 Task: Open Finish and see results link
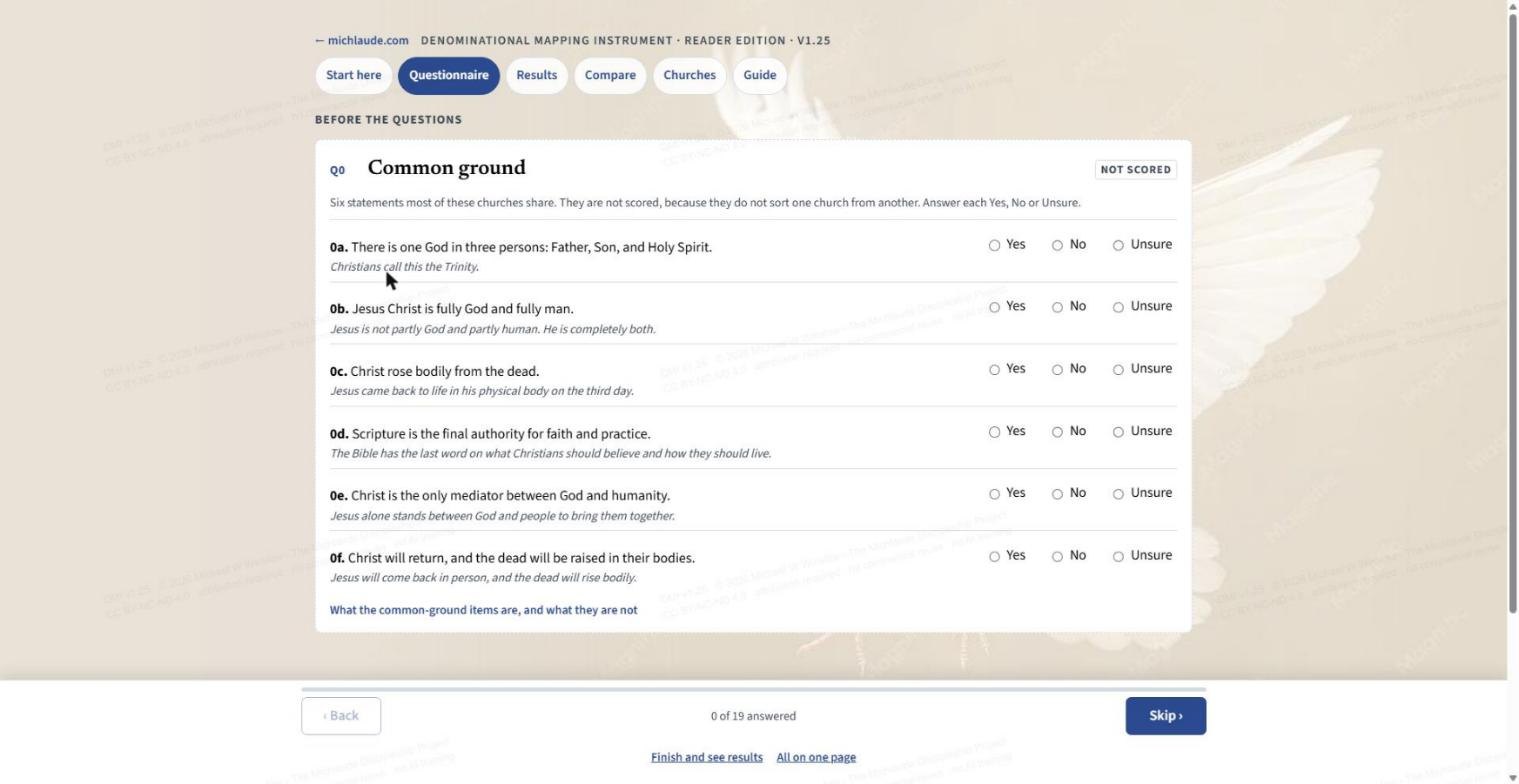coord(707,757)
